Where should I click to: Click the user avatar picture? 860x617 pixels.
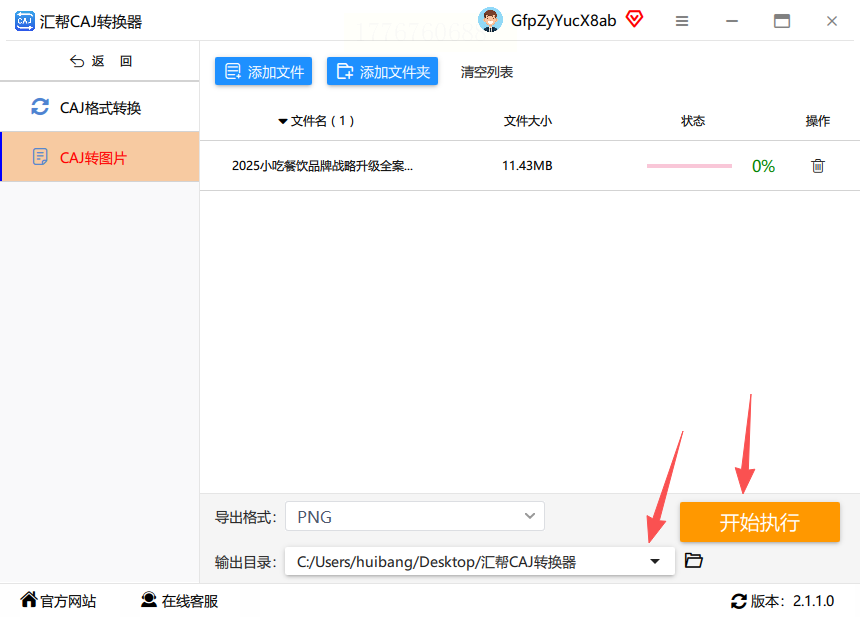[x=490, y=20]
